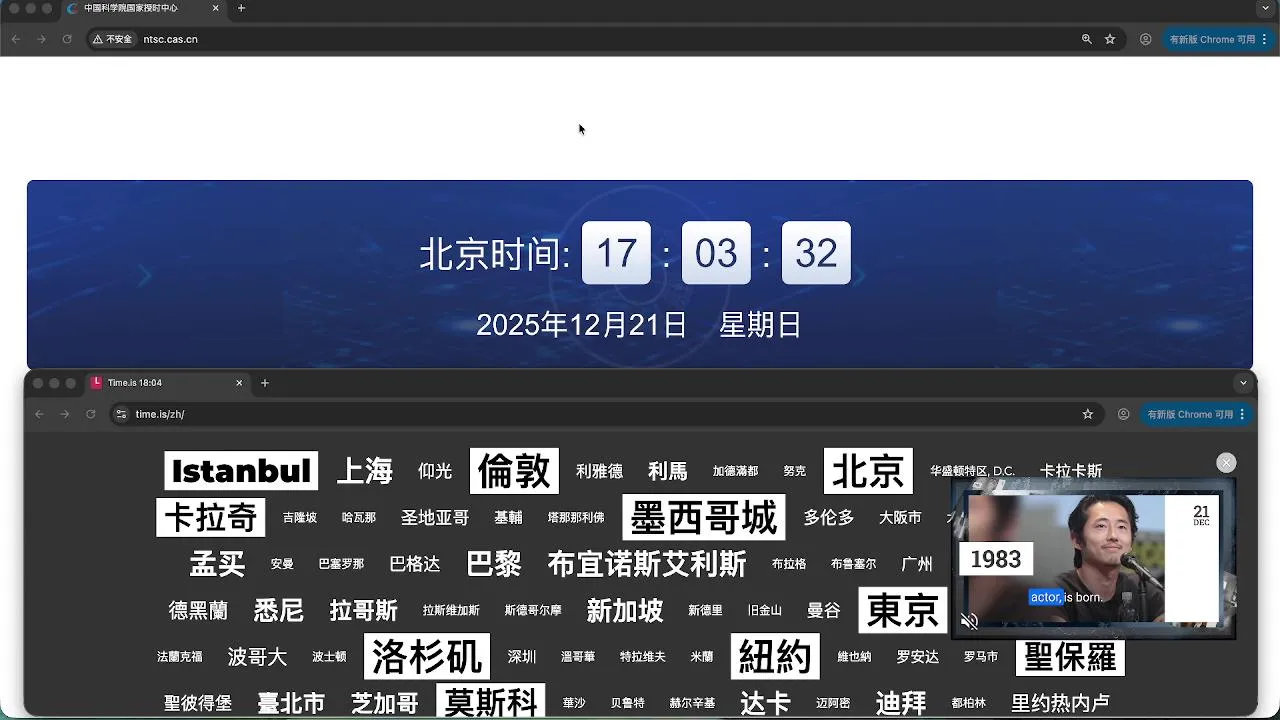Image resolution: width=1280 pixels, height=720 pixels.
Task: Open the 孟买 city link
Action: click(x=217, y=564)
